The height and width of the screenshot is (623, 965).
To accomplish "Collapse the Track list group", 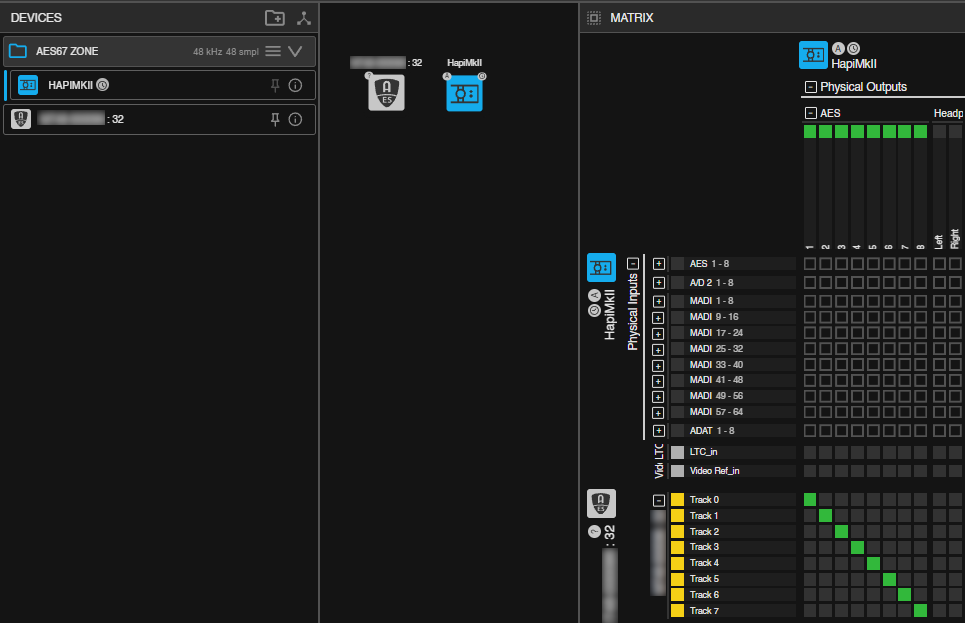I will pos(659,500).
